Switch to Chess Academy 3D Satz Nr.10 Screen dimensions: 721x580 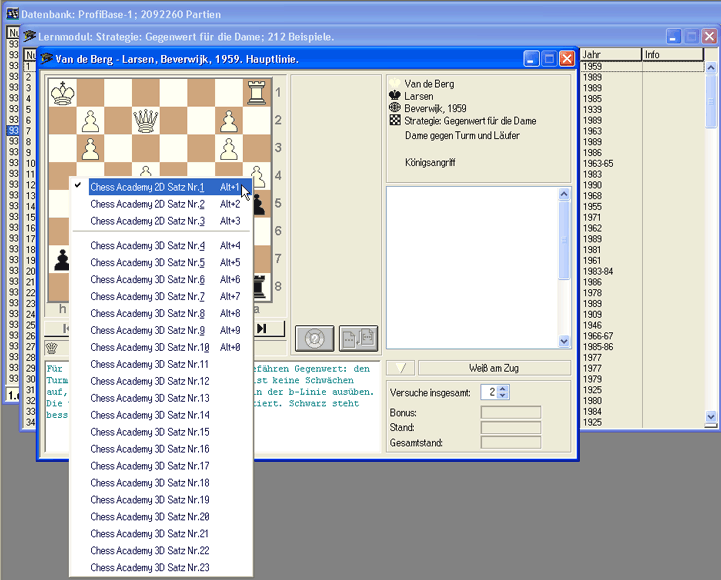click(162, 348)
